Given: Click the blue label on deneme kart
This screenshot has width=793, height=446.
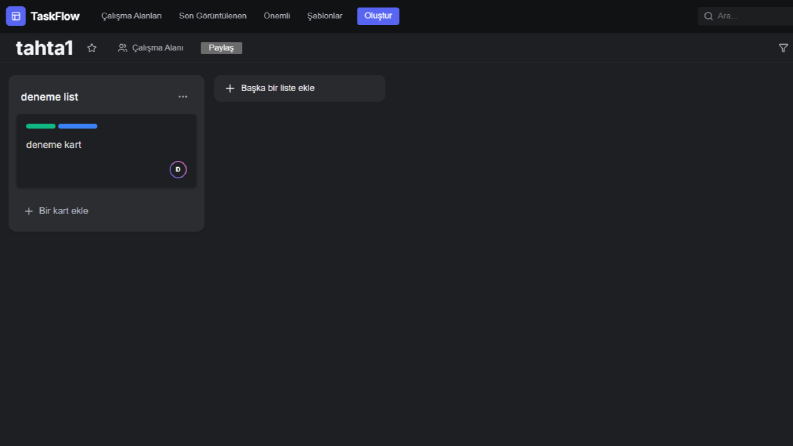Looking at the screenshot, I should tap(77, 126).
